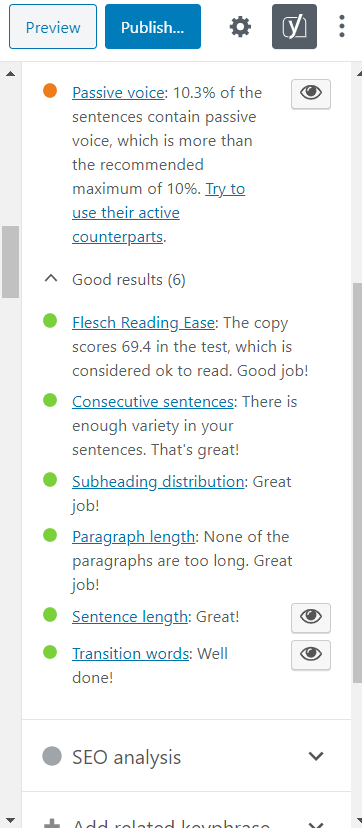Toggle Passive voice highlighting eye button

(311, 94)
